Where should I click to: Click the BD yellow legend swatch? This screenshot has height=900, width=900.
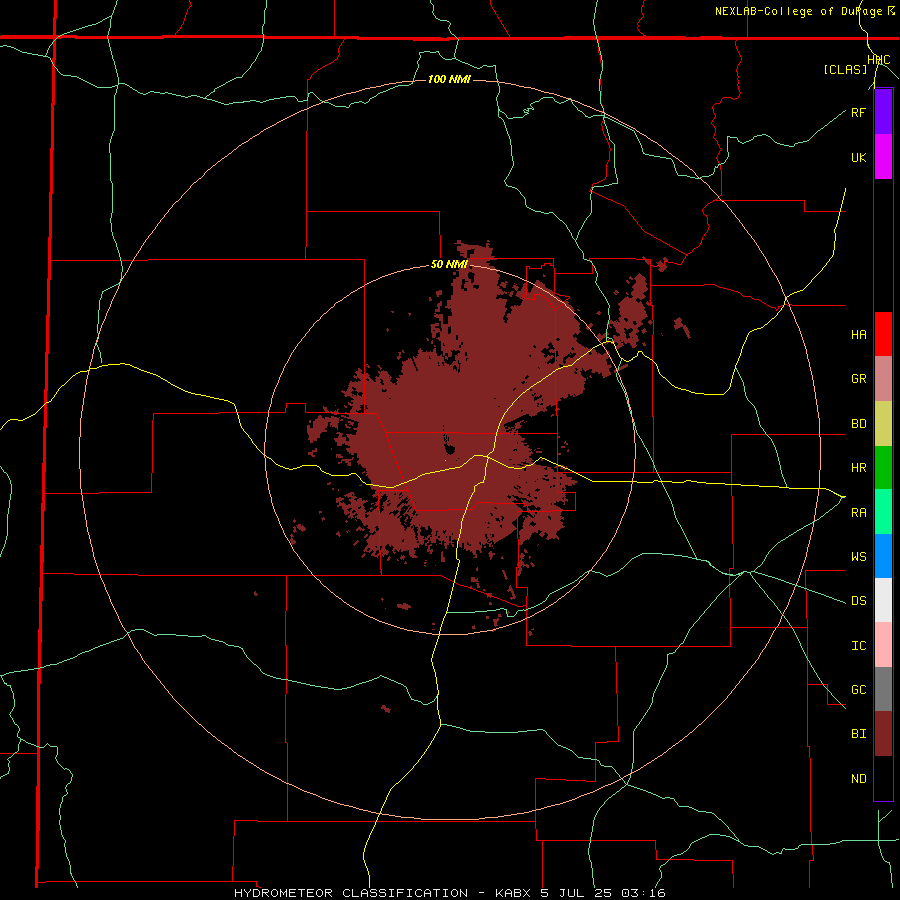tap(883, 424)
